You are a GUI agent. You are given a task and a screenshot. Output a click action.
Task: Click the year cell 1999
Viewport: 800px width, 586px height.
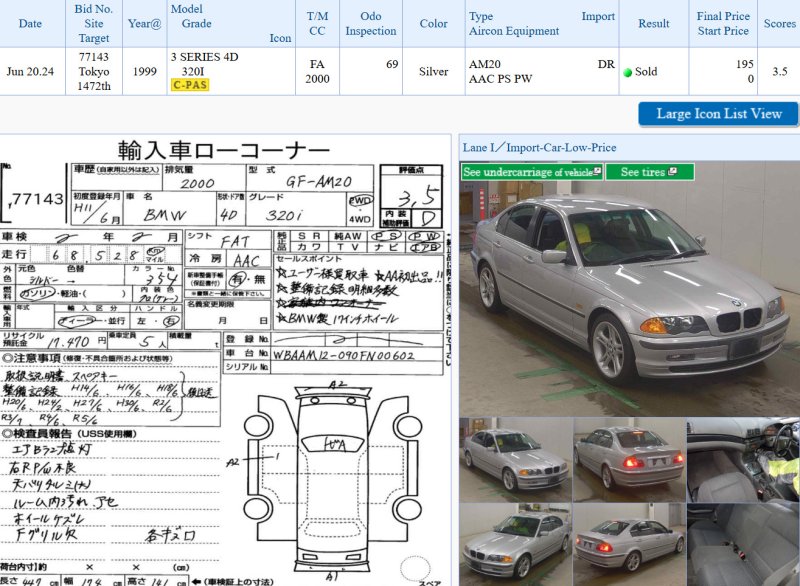[x=144, y=71]
